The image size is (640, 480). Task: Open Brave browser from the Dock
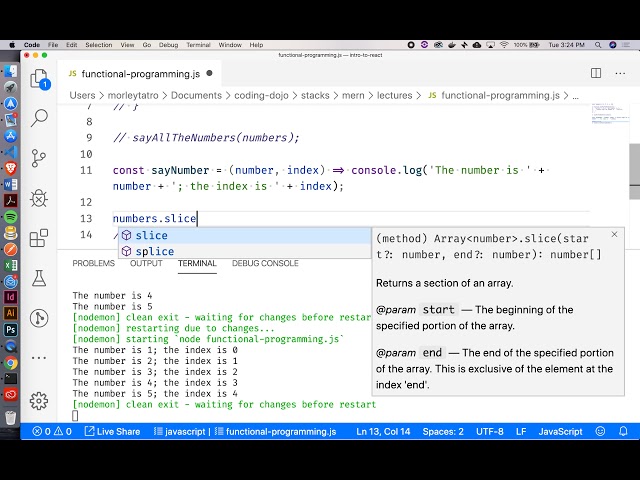tap(11, 168)
